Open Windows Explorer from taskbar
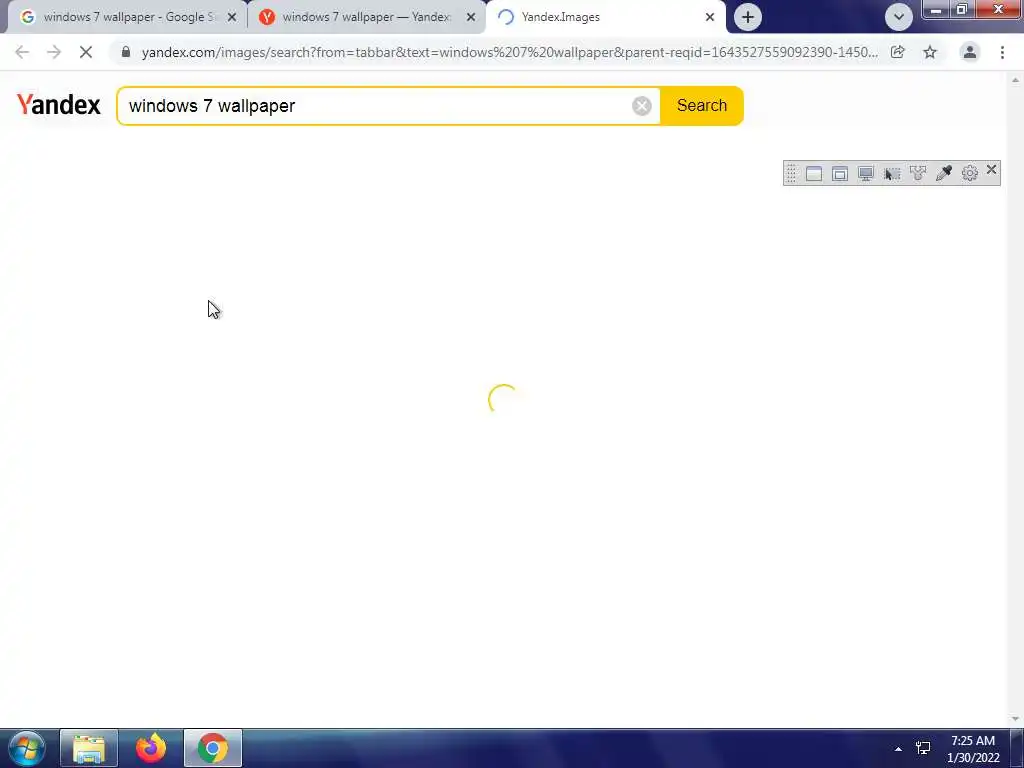The width and height of the screenshot is (1024, 768). click(x=89, y=748)
